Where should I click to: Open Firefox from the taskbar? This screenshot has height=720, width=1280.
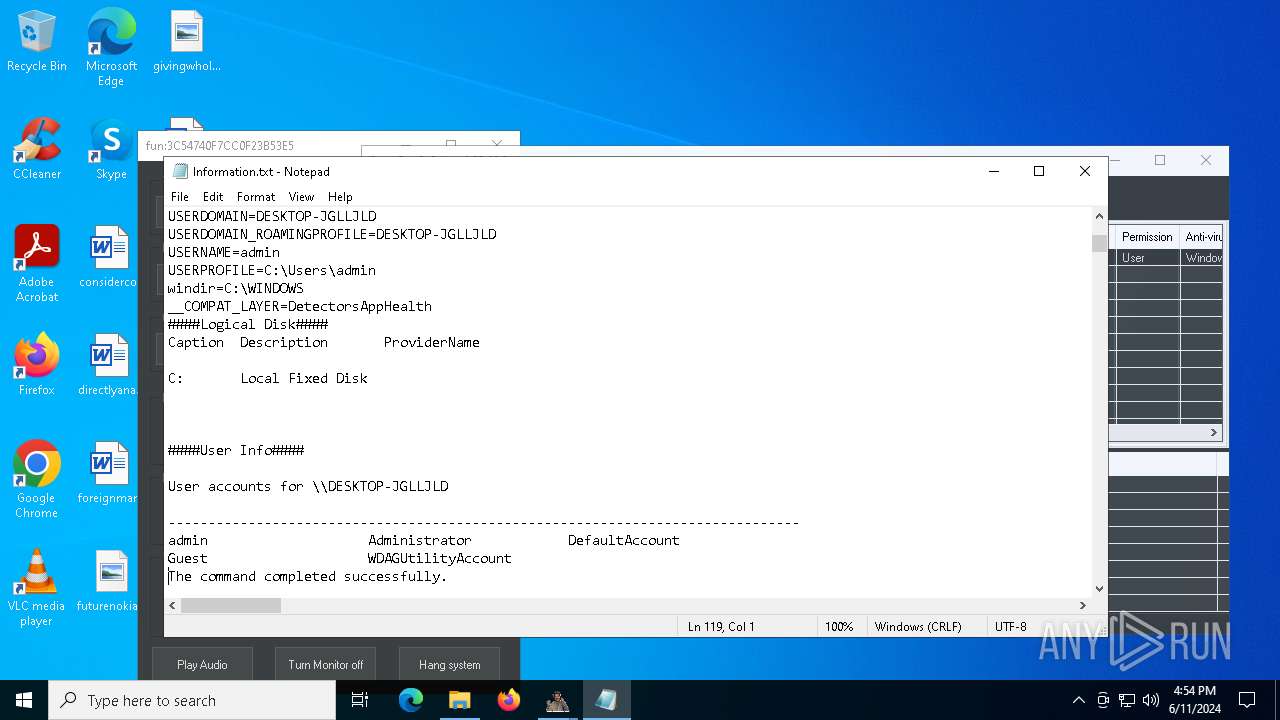pyautogui.click(x=509, y=700)
